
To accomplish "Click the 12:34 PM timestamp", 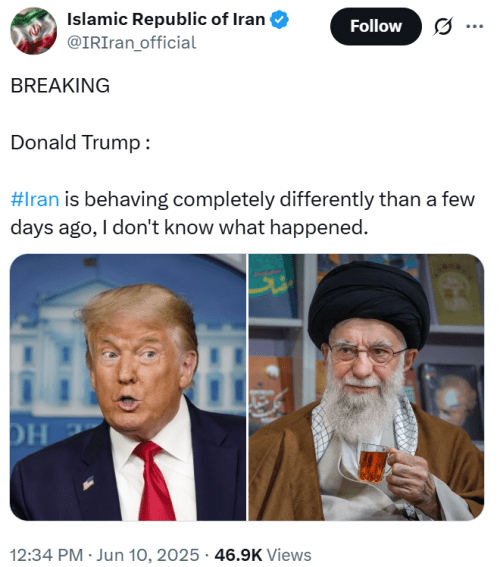I will tap(47, 555).
